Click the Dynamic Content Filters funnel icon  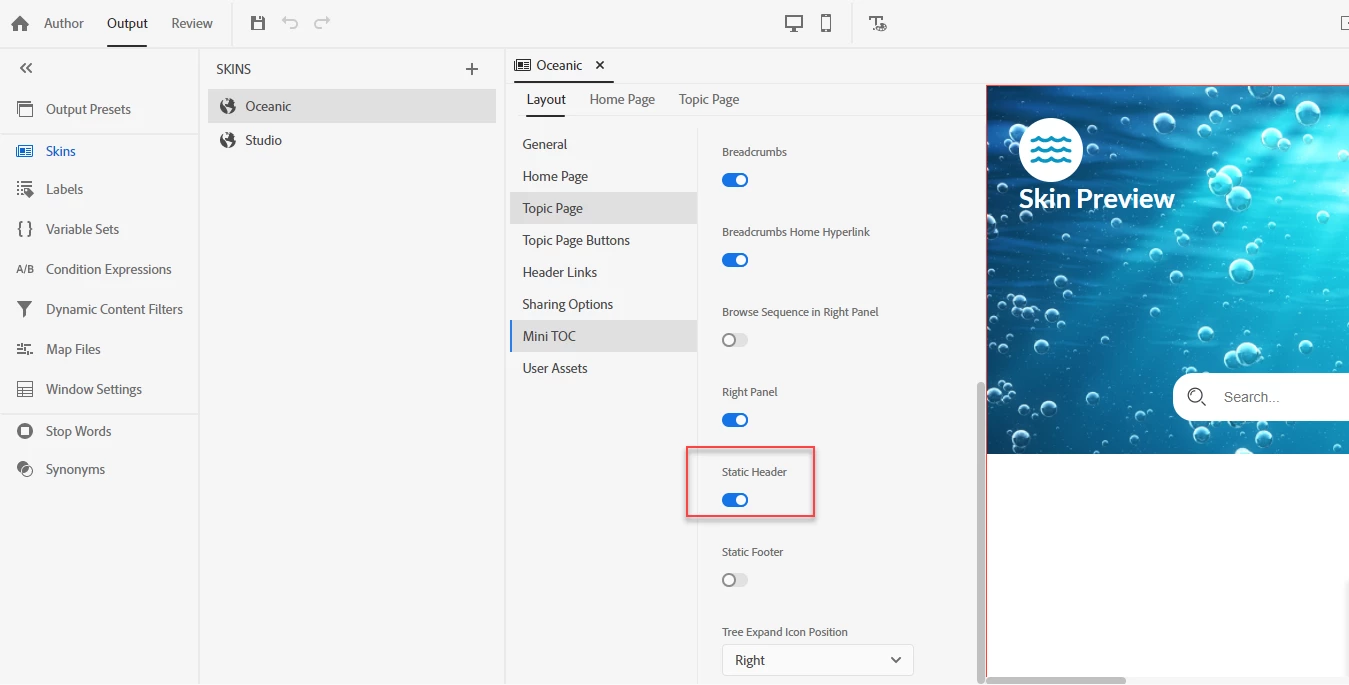[26, 309]
